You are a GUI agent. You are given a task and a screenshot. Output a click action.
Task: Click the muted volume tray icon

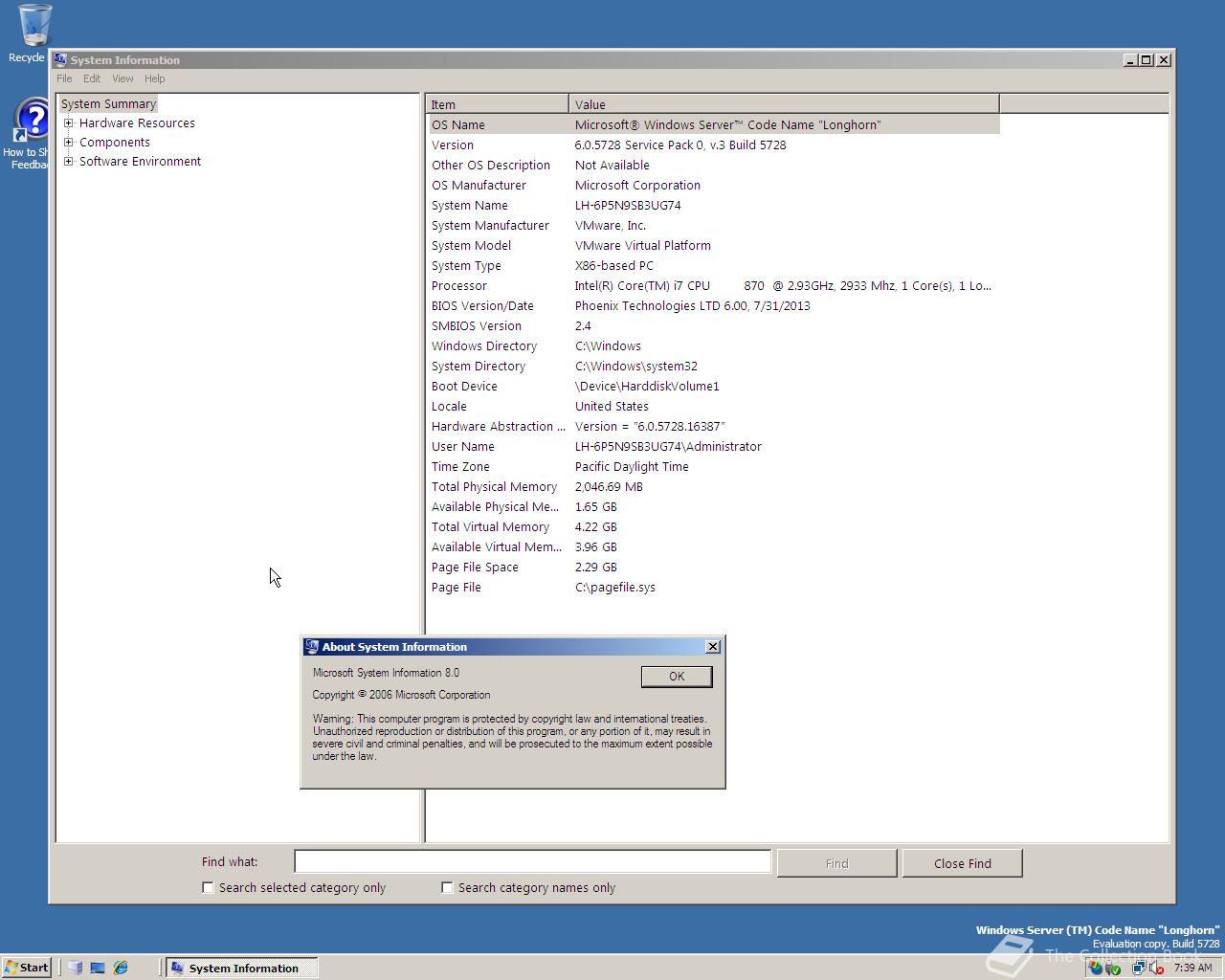(x=1156, y=968)
